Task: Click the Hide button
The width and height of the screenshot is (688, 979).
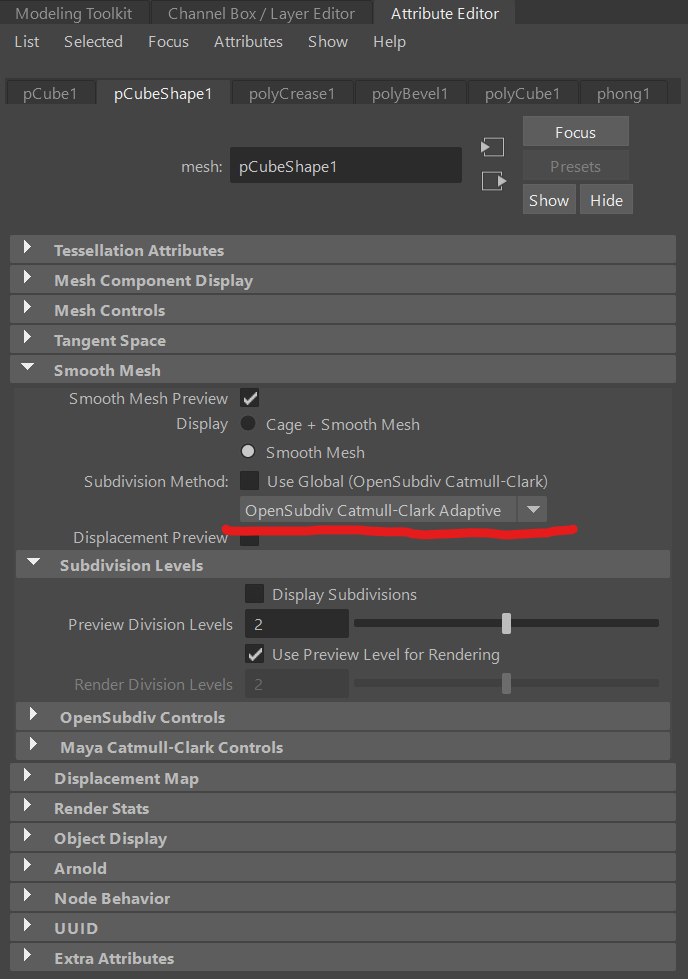Action: (606, 200)
